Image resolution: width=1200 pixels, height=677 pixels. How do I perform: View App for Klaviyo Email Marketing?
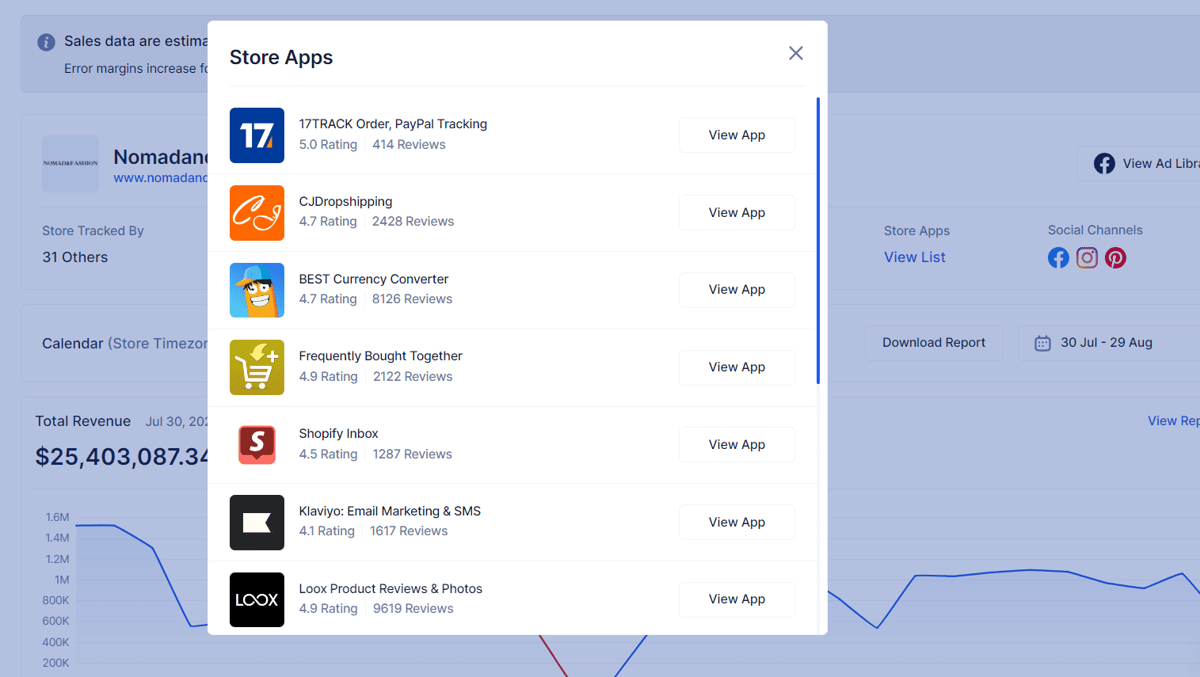pyautogui.click(x=737, y=522)
